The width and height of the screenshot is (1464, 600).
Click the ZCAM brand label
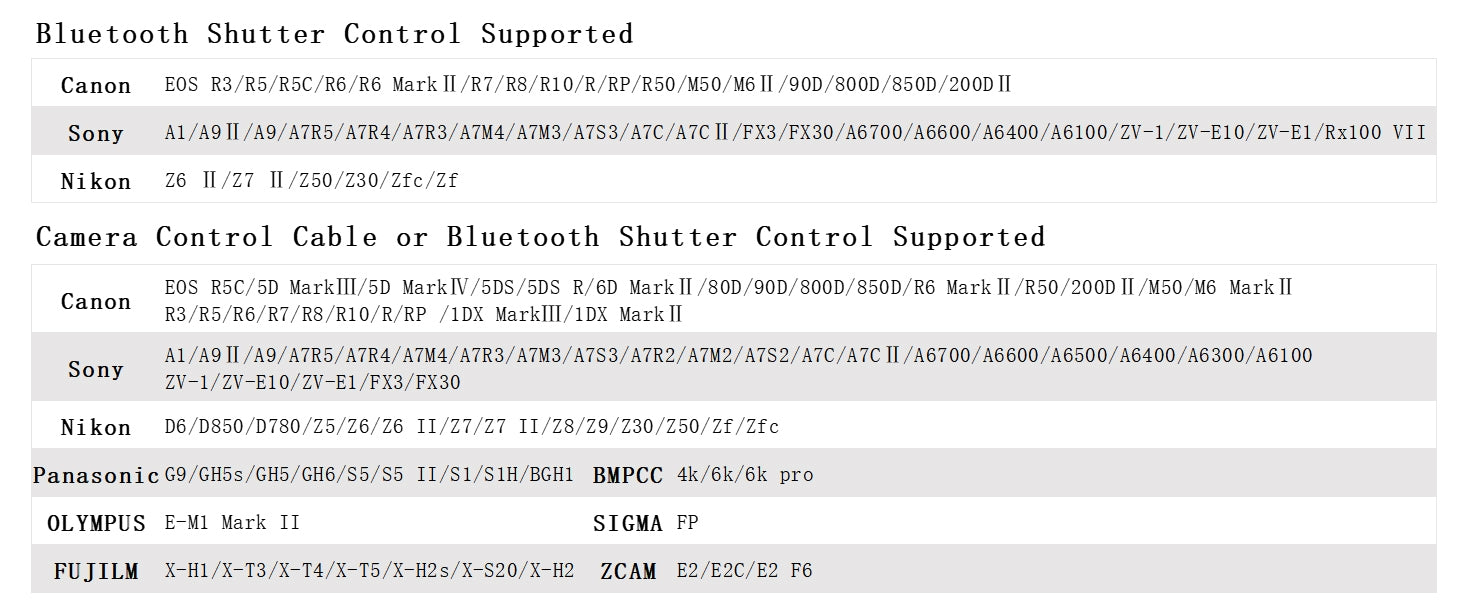point(628,572)
